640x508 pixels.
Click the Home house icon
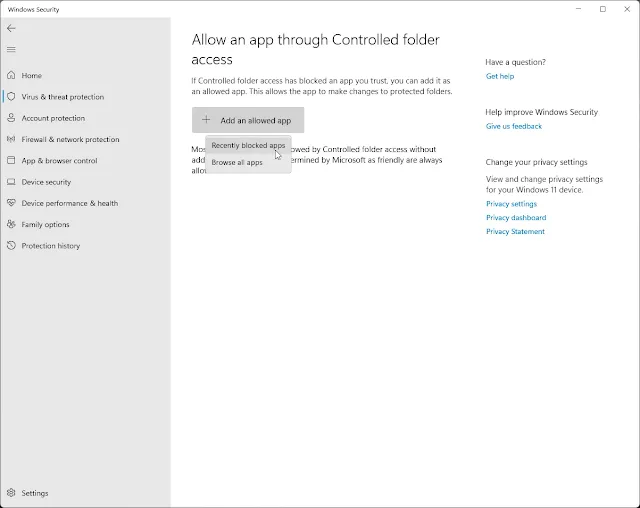(x=11, y=75)
